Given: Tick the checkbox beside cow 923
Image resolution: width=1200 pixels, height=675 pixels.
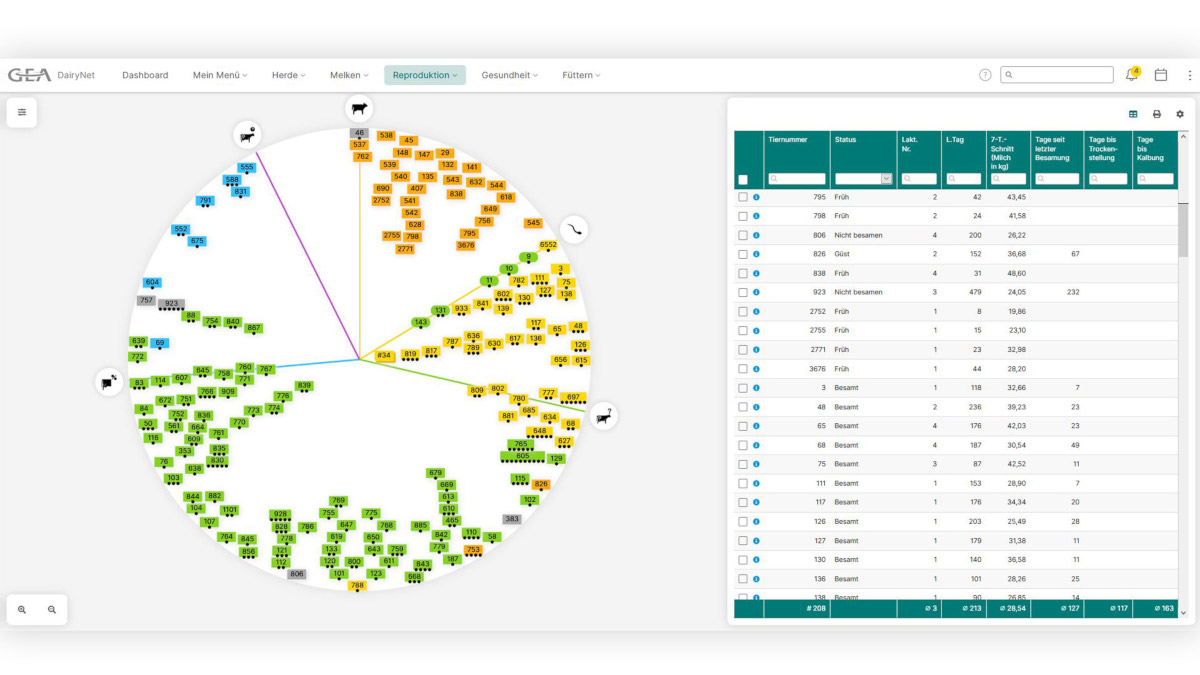Looking at the screenshot, I should coord(743,292).
